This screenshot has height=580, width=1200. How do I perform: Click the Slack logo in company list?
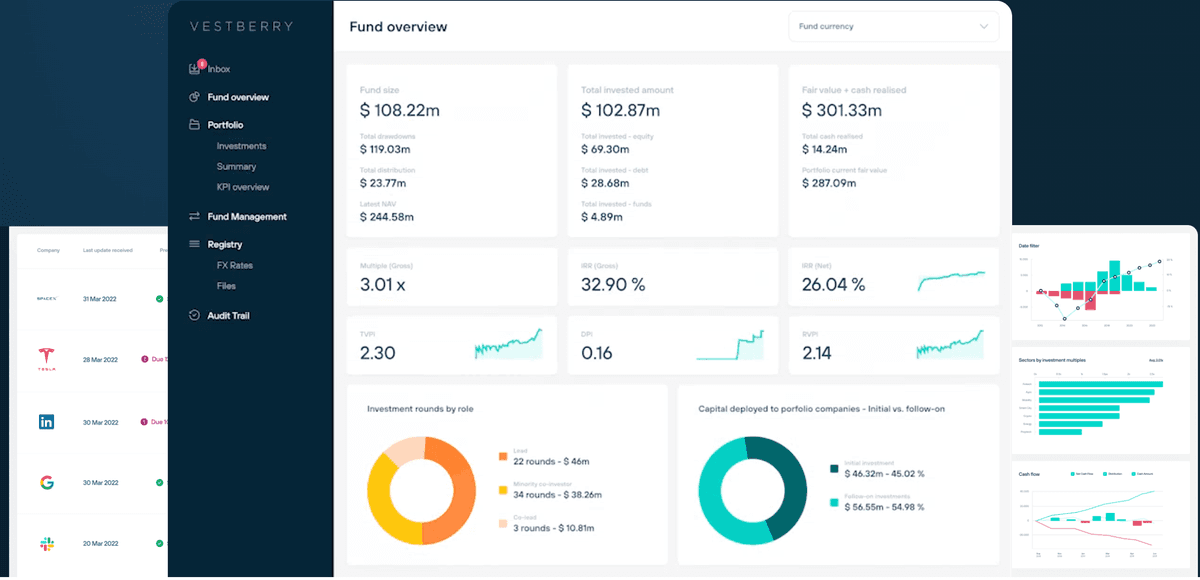pos(46,542)
